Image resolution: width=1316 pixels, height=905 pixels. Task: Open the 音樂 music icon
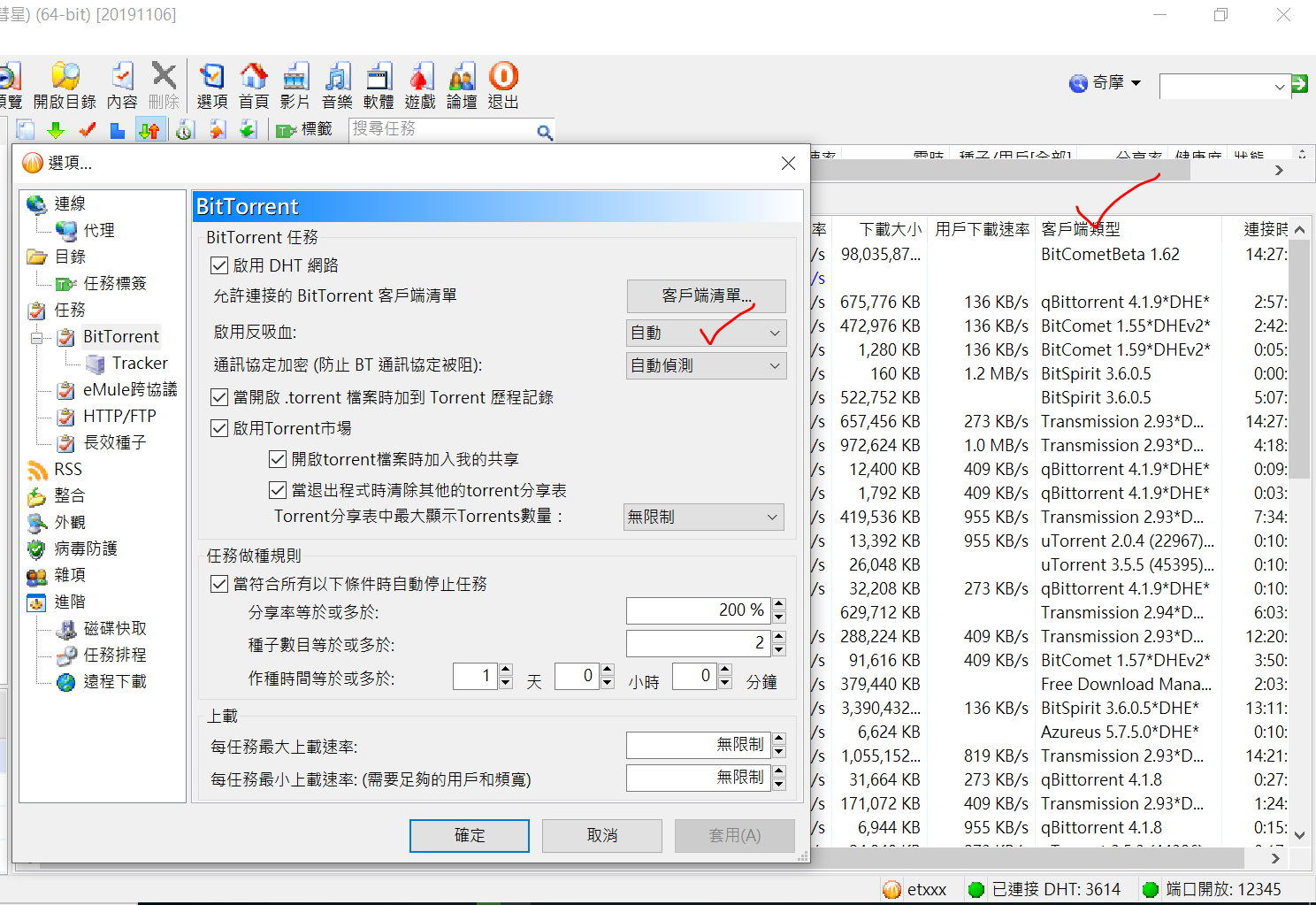point(337,85)
